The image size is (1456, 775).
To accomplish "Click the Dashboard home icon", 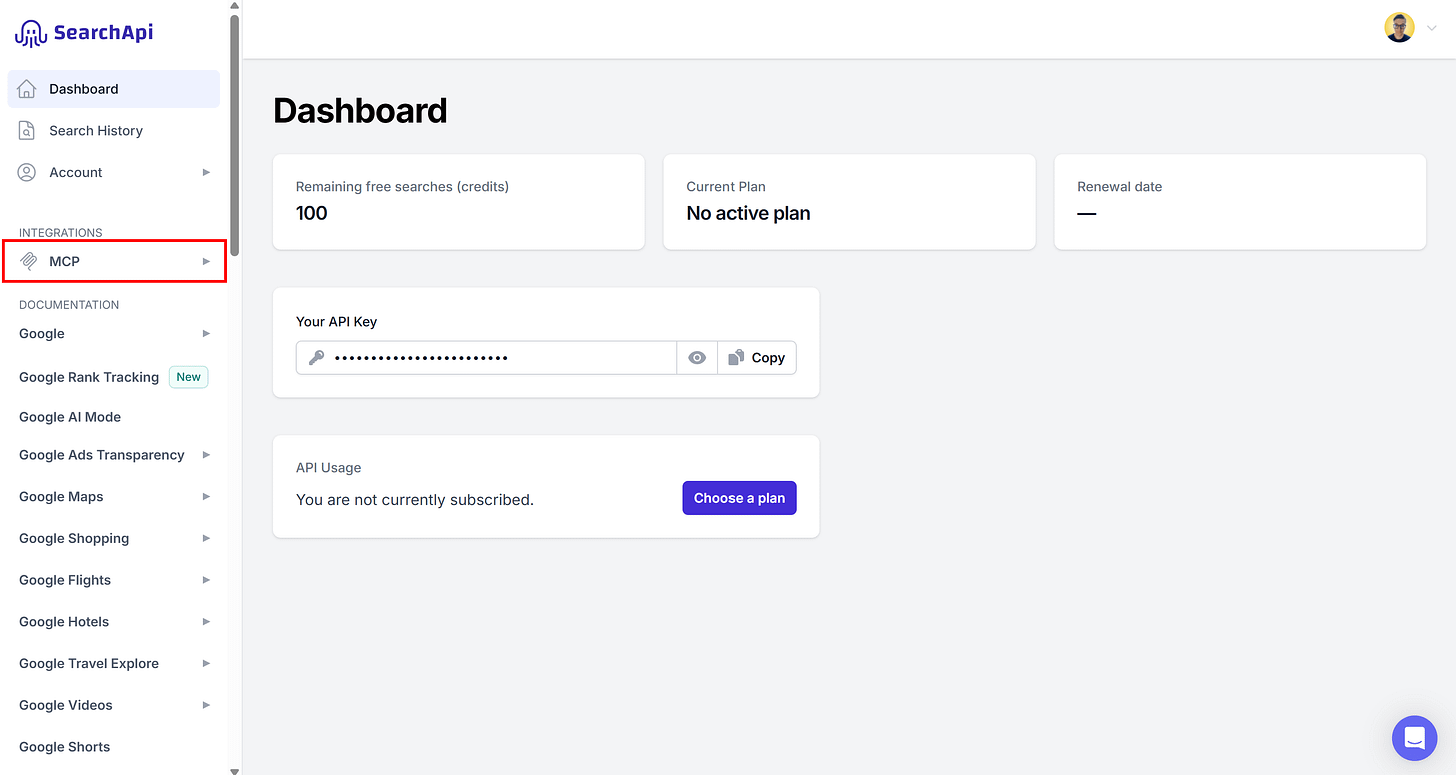I will coord(27,89).
